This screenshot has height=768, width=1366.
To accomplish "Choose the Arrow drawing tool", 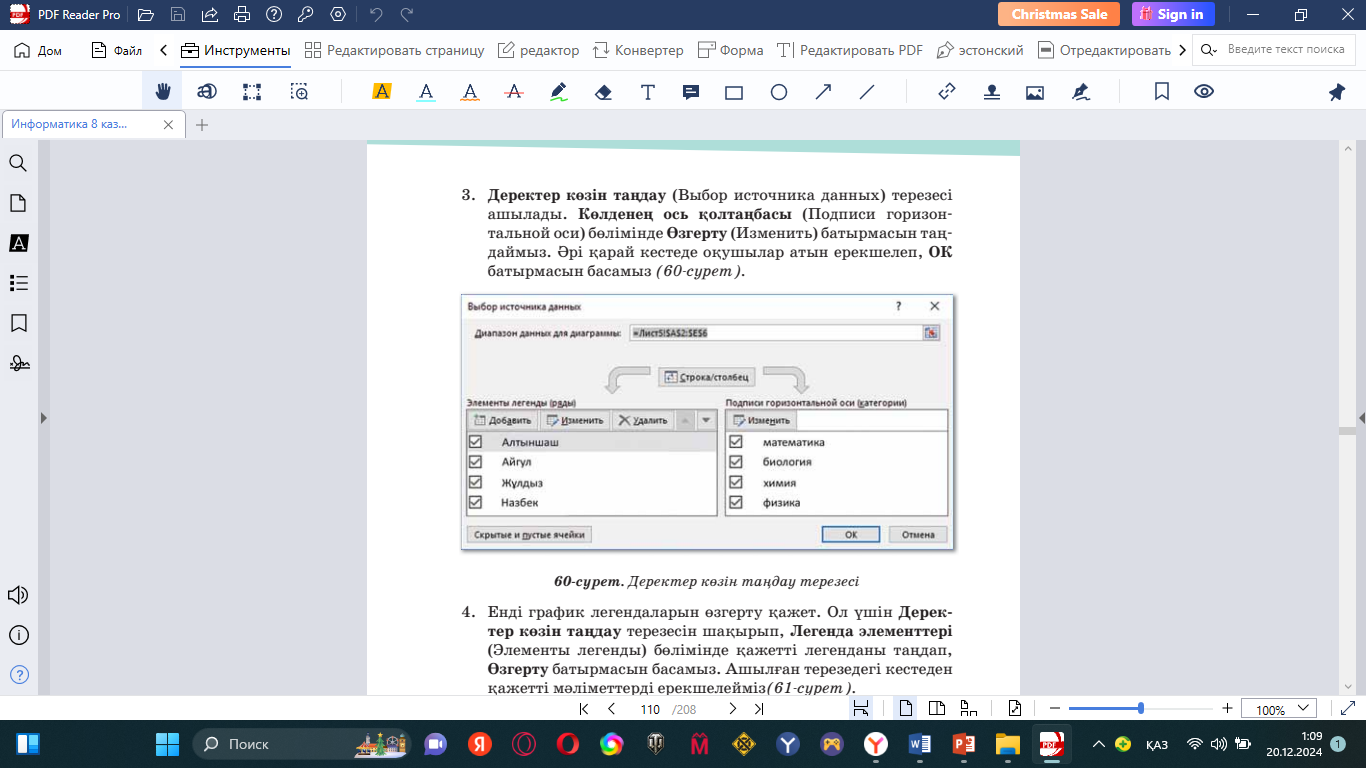I will (823, 92).
